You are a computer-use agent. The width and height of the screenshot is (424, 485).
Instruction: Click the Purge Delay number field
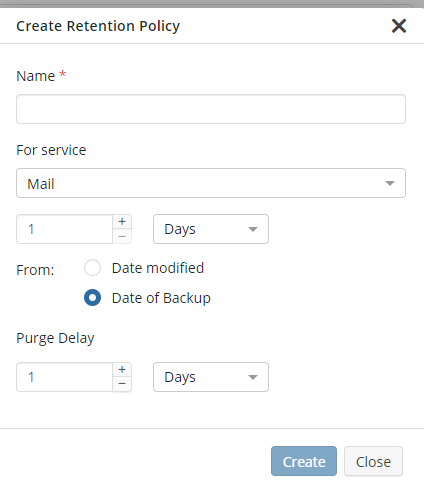pyautogui.click(x=65, y=377)
